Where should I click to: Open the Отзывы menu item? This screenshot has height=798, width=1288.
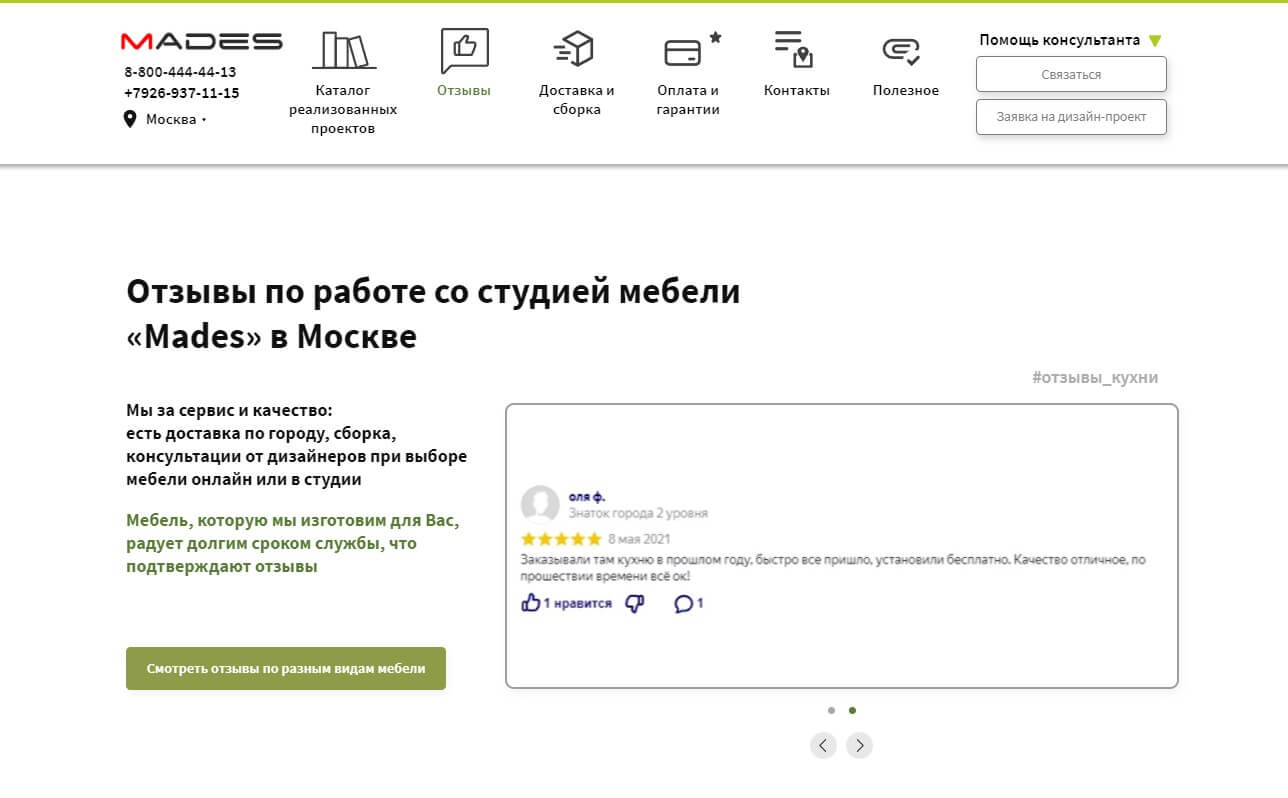pos(464,90)
